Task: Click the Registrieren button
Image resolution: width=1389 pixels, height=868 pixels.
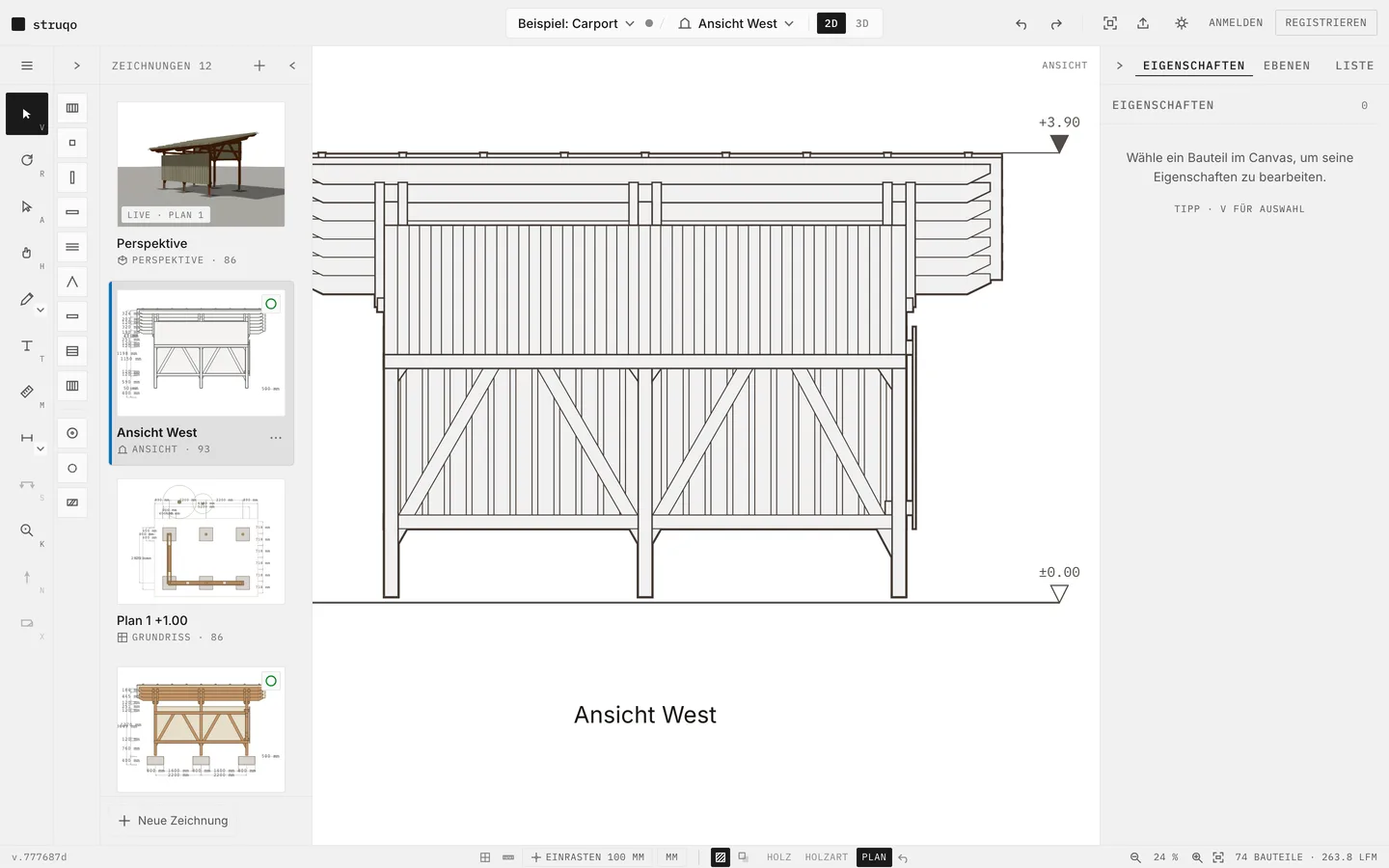Action: point(1326,23)
